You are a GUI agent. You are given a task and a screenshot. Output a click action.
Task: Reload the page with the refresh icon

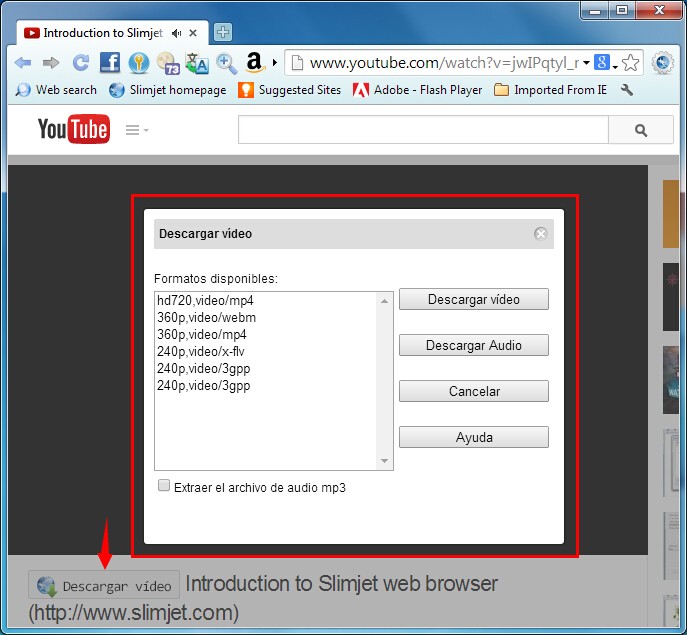point(81,63)
